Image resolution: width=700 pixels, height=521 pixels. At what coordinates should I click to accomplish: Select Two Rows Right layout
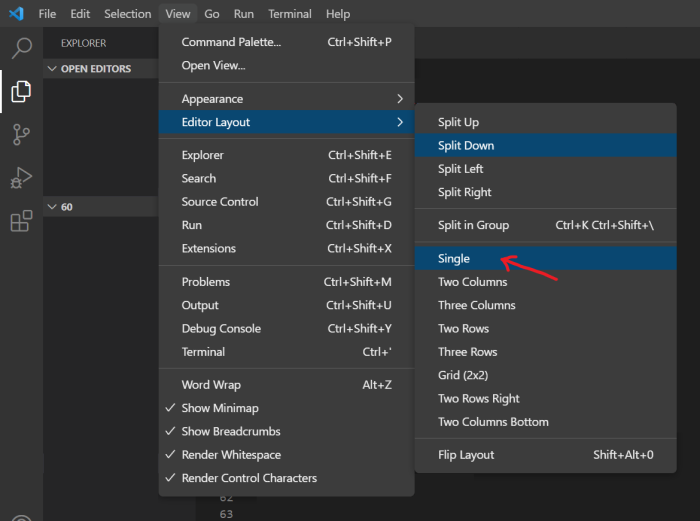tap(546, 398)
